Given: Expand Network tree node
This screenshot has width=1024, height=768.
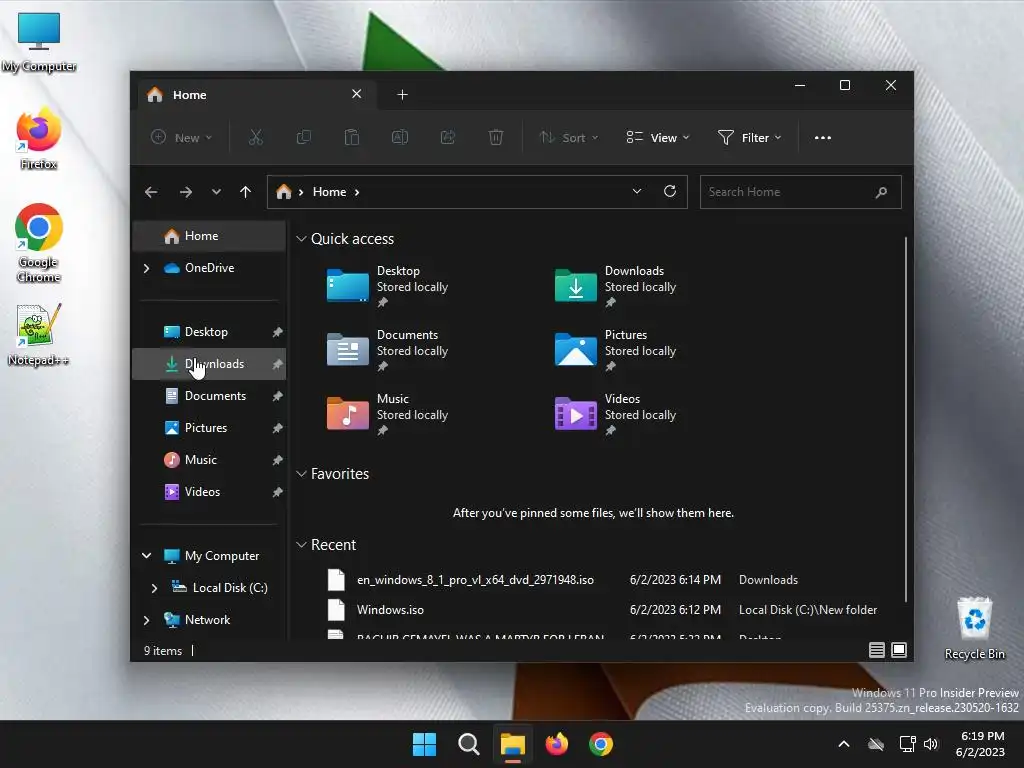Looking at the screenshot, I should 146,620.
